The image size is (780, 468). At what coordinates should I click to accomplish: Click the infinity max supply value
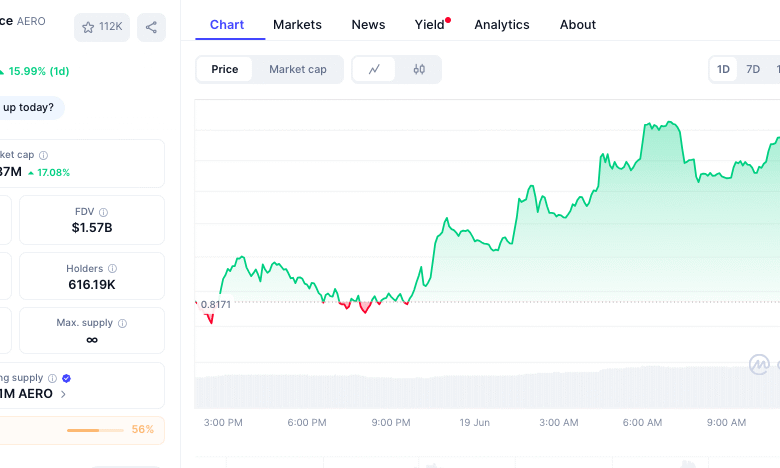point(92,340)
